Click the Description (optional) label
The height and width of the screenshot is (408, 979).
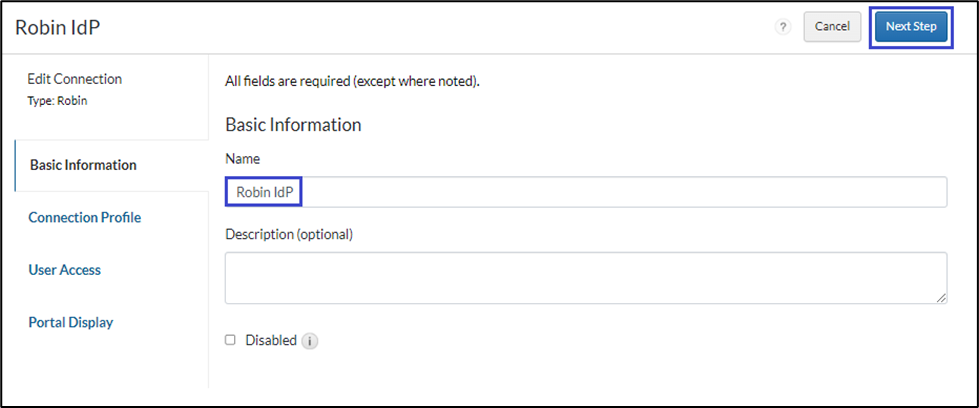[x=289, y=234]
